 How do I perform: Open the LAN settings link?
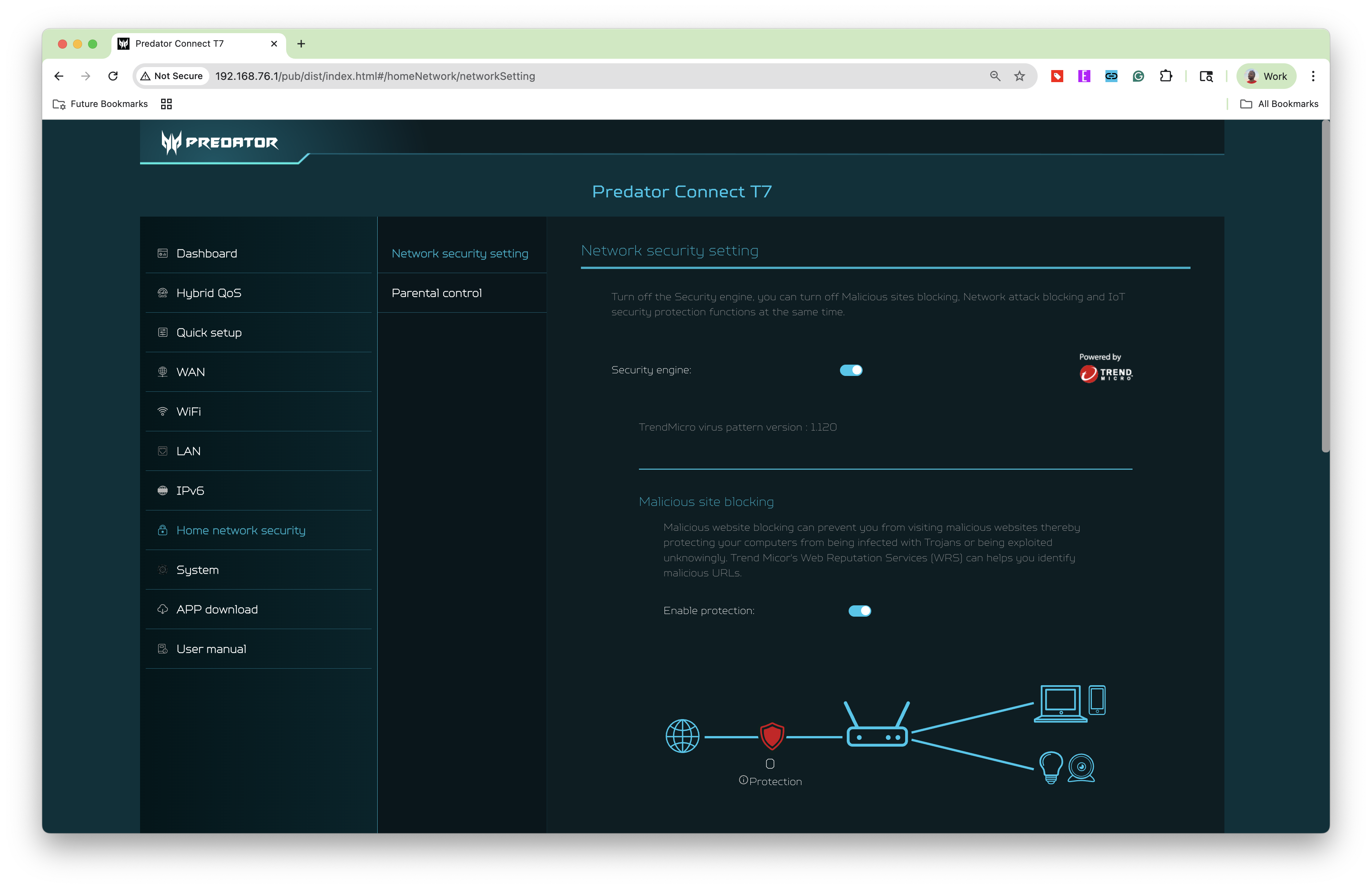(x=258, y=451)
